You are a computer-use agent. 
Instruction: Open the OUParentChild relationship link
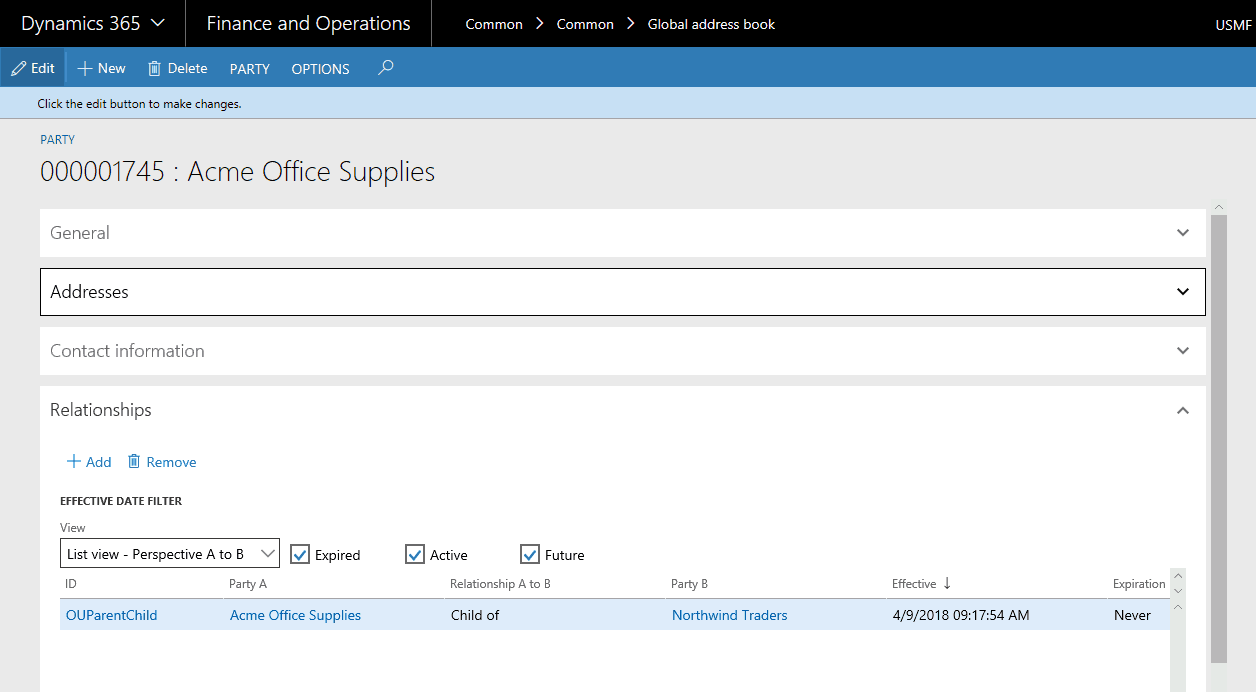pos(111,615)
